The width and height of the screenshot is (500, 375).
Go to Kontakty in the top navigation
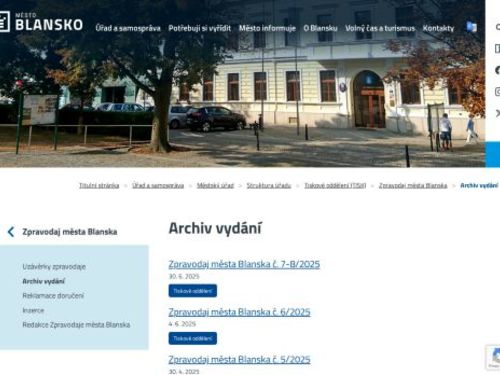pos(438,28)
